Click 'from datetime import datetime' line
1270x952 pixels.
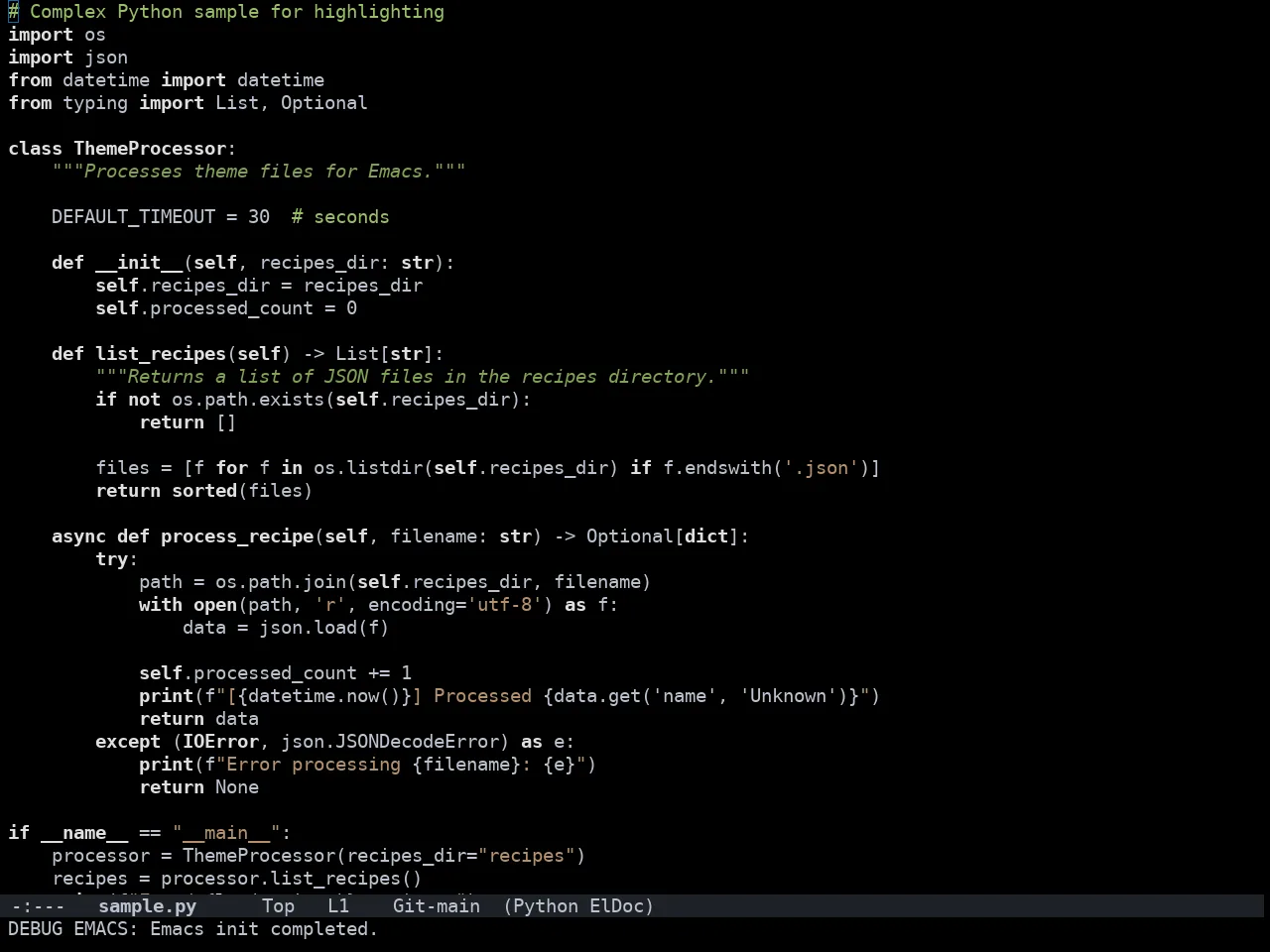(166, 80)
